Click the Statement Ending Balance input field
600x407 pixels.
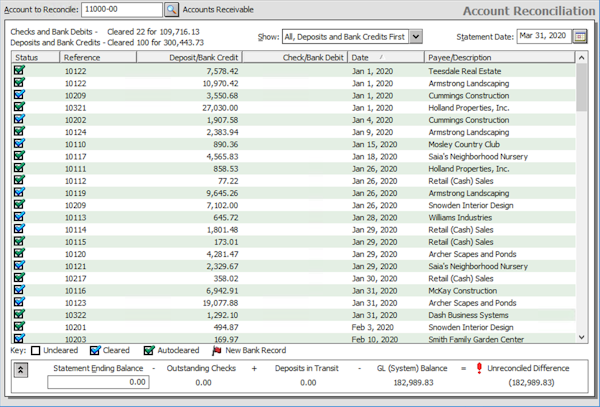[98, 382]
